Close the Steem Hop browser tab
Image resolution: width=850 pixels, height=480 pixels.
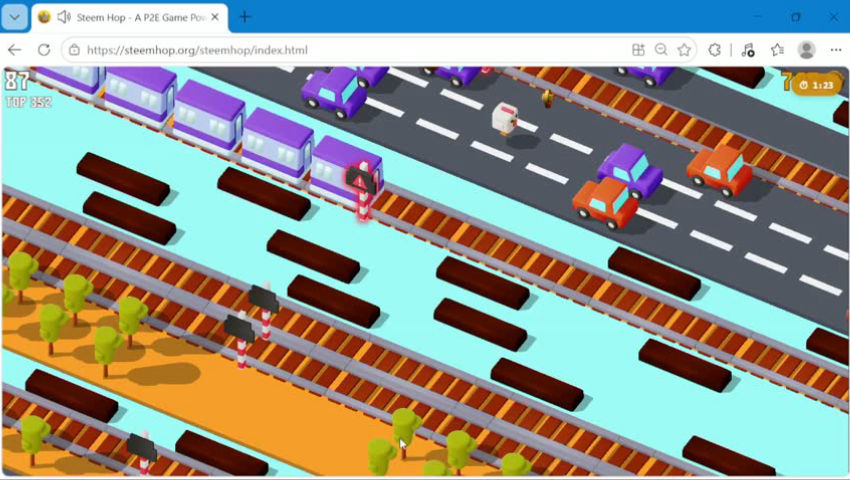click(215, 17)
